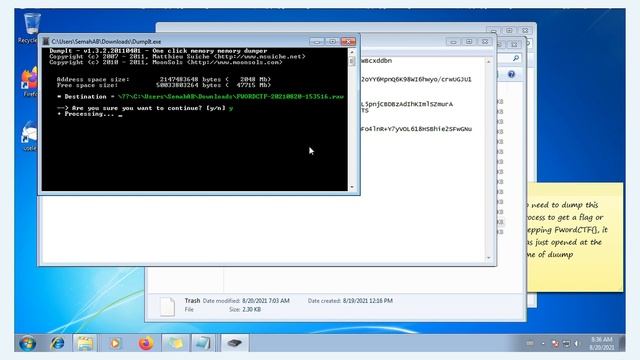This screenshot has width=640, height=360.
Task: Click the 'Are you sure you want to continue' line
Action: coord(146,108)
